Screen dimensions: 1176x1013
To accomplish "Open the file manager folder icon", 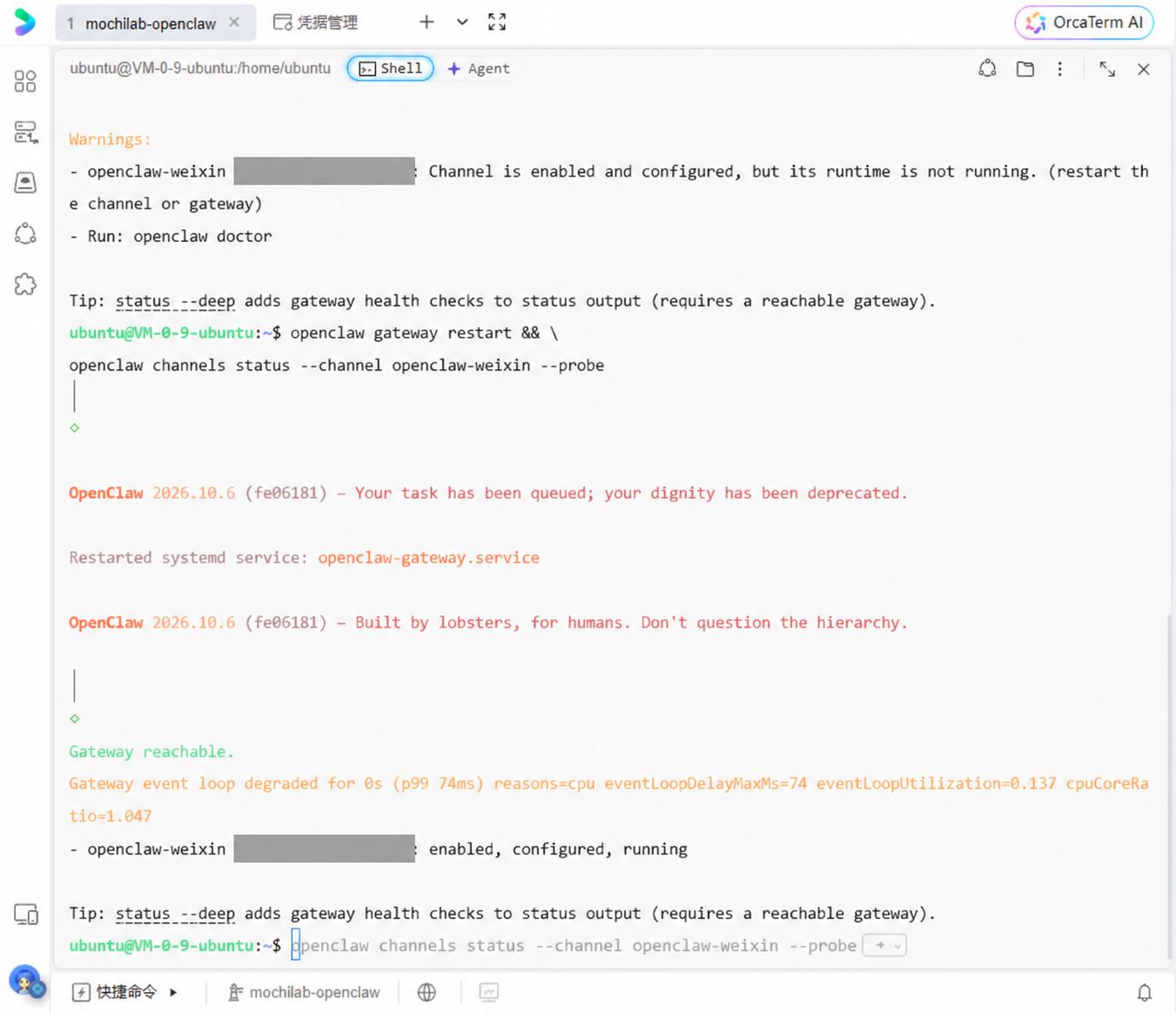I will click(1025, 69).
